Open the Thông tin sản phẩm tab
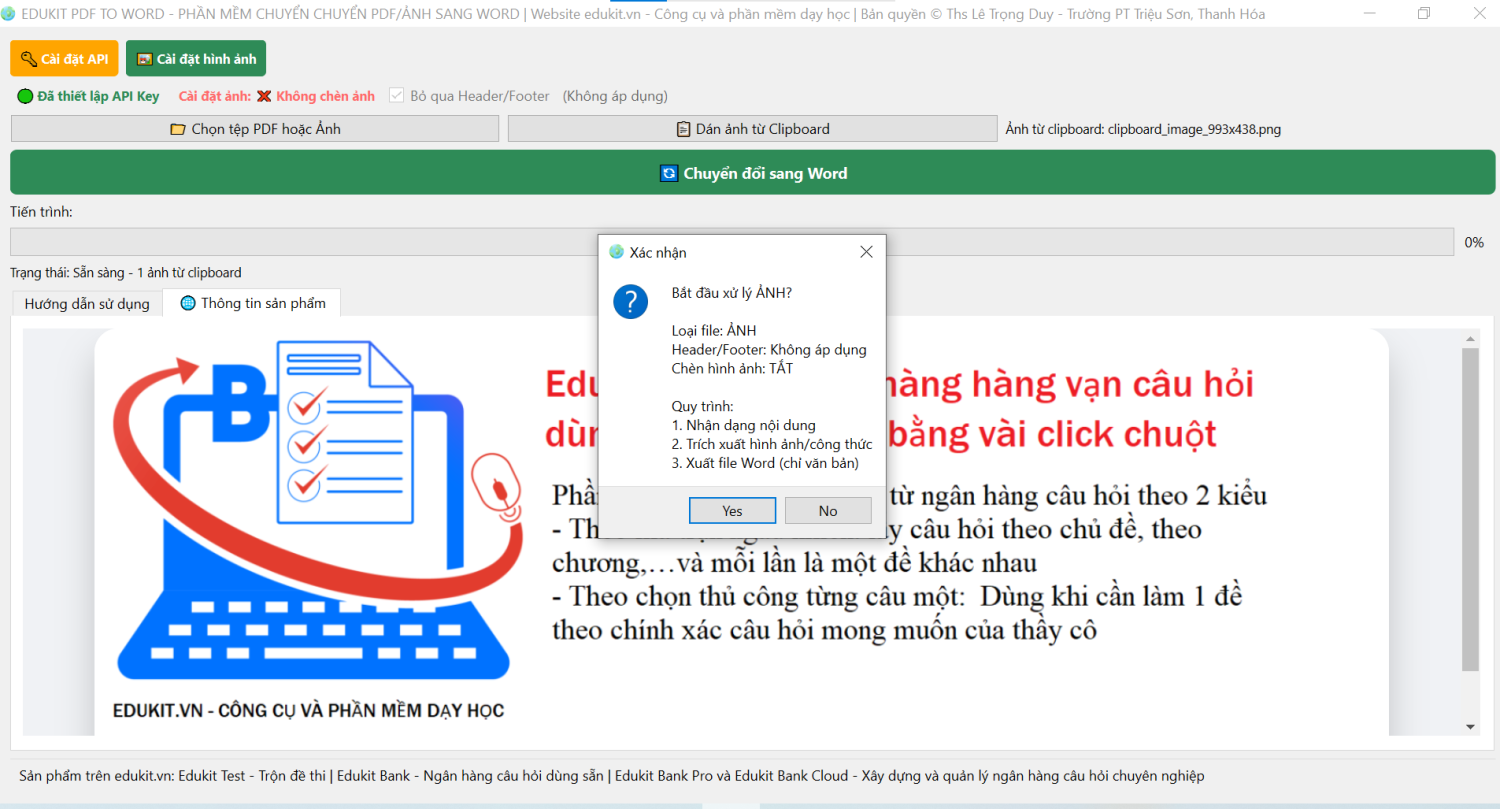Image resolution: width=1500 pixels, height=809 pixels. [x=262, y=303]
